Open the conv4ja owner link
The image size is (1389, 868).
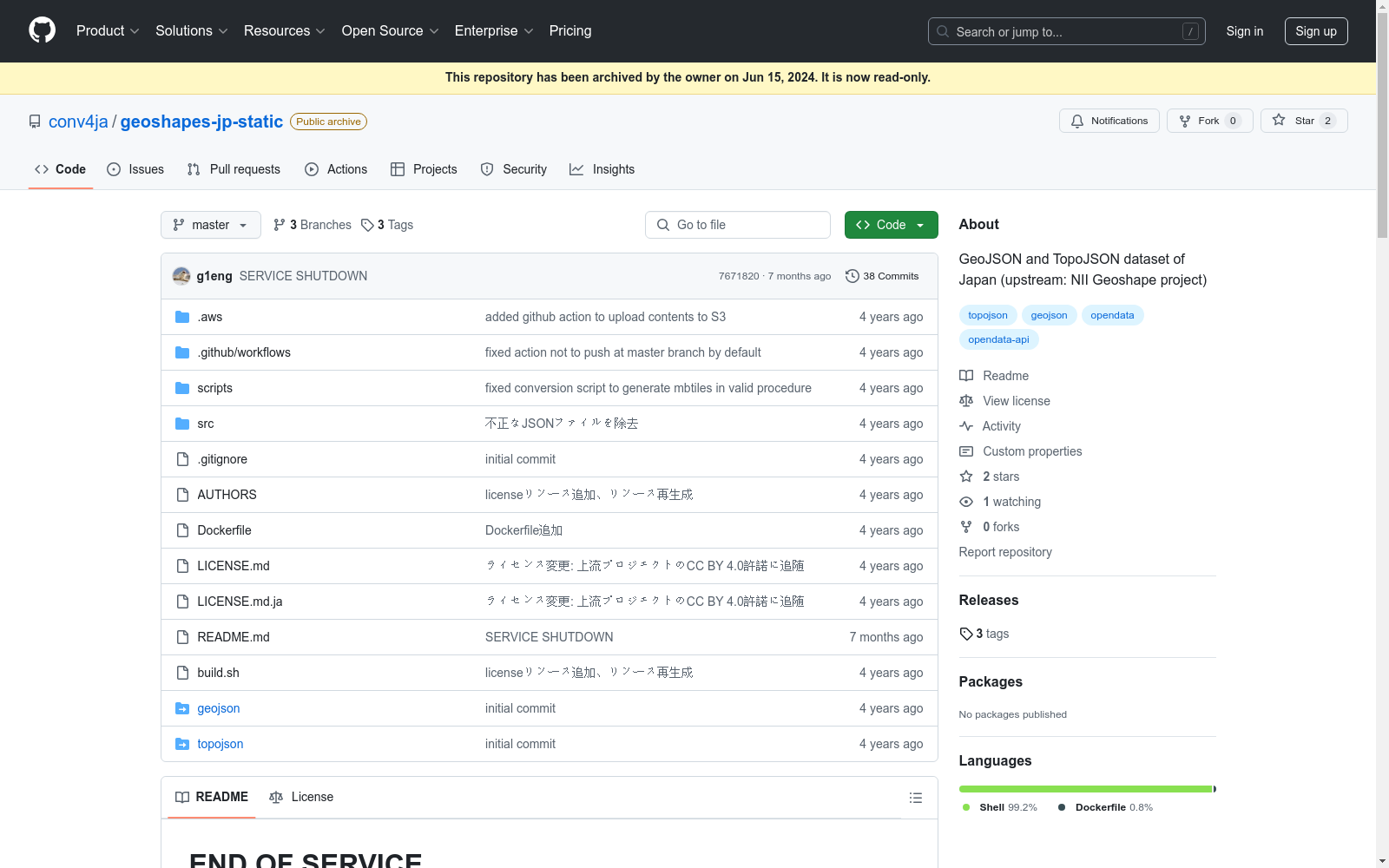(78, 122)
